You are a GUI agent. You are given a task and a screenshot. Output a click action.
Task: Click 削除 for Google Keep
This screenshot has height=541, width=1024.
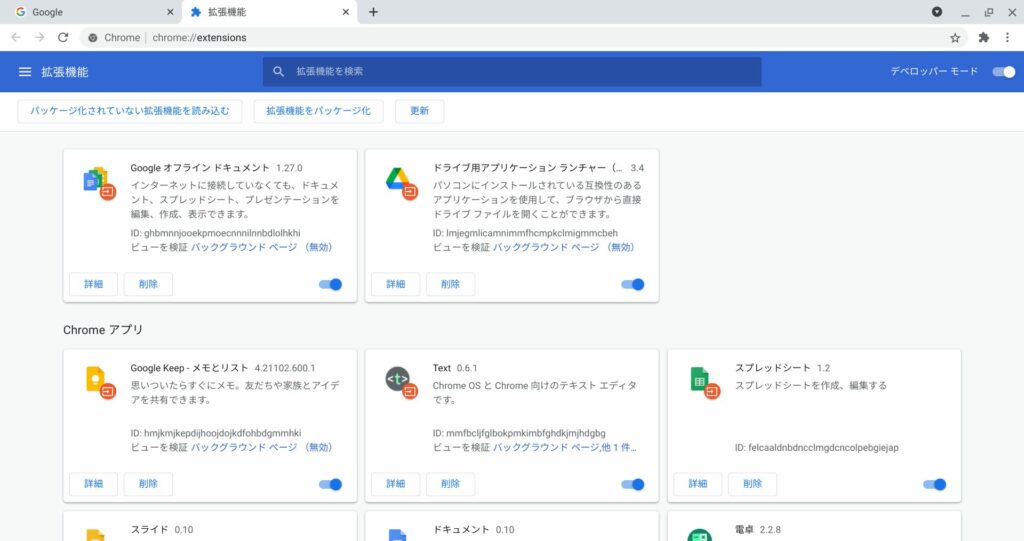click(x=148, y=484)
